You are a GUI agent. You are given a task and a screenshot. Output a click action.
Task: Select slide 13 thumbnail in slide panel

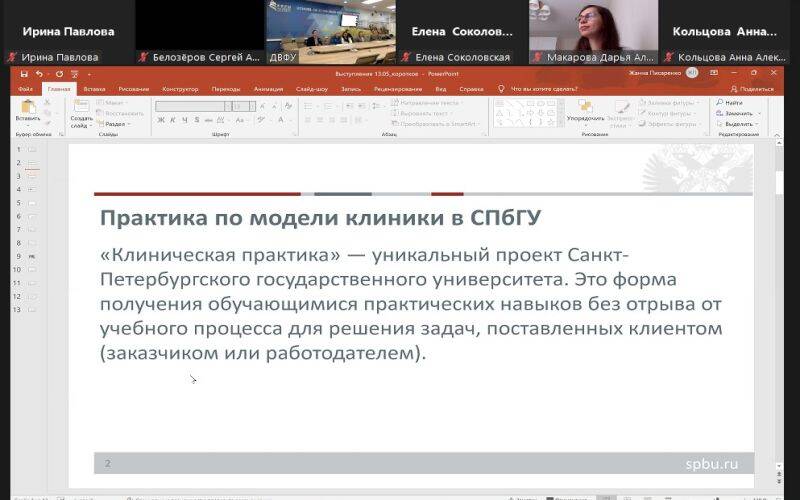tap(32, 310)
